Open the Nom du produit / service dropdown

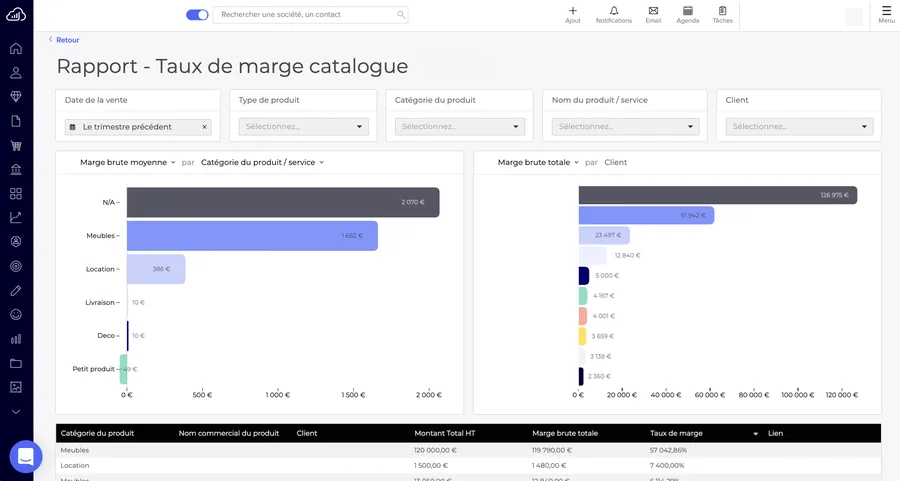(x=625, y=127)
